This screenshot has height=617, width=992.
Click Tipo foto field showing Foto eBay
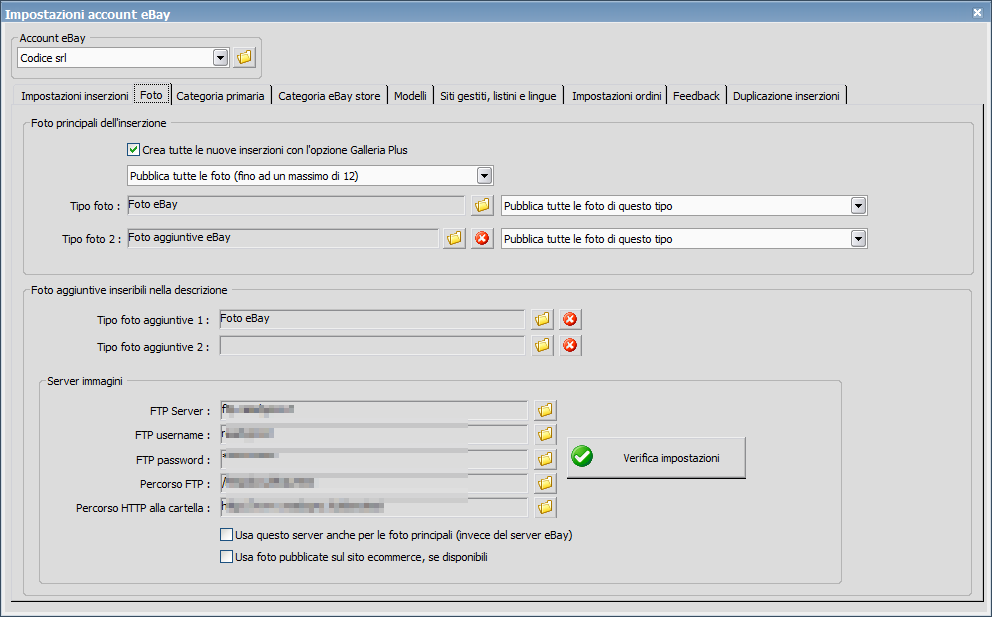pos(296,205)
